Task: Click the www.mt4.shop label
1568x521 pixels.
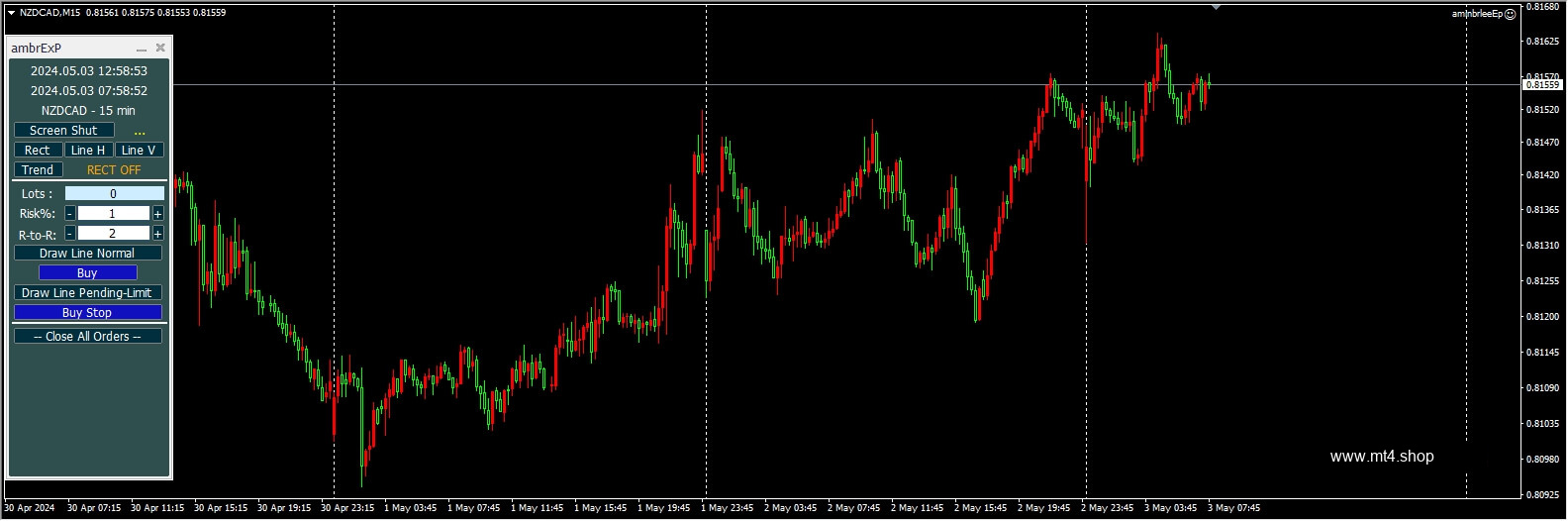Action: tap(1382, 457)
